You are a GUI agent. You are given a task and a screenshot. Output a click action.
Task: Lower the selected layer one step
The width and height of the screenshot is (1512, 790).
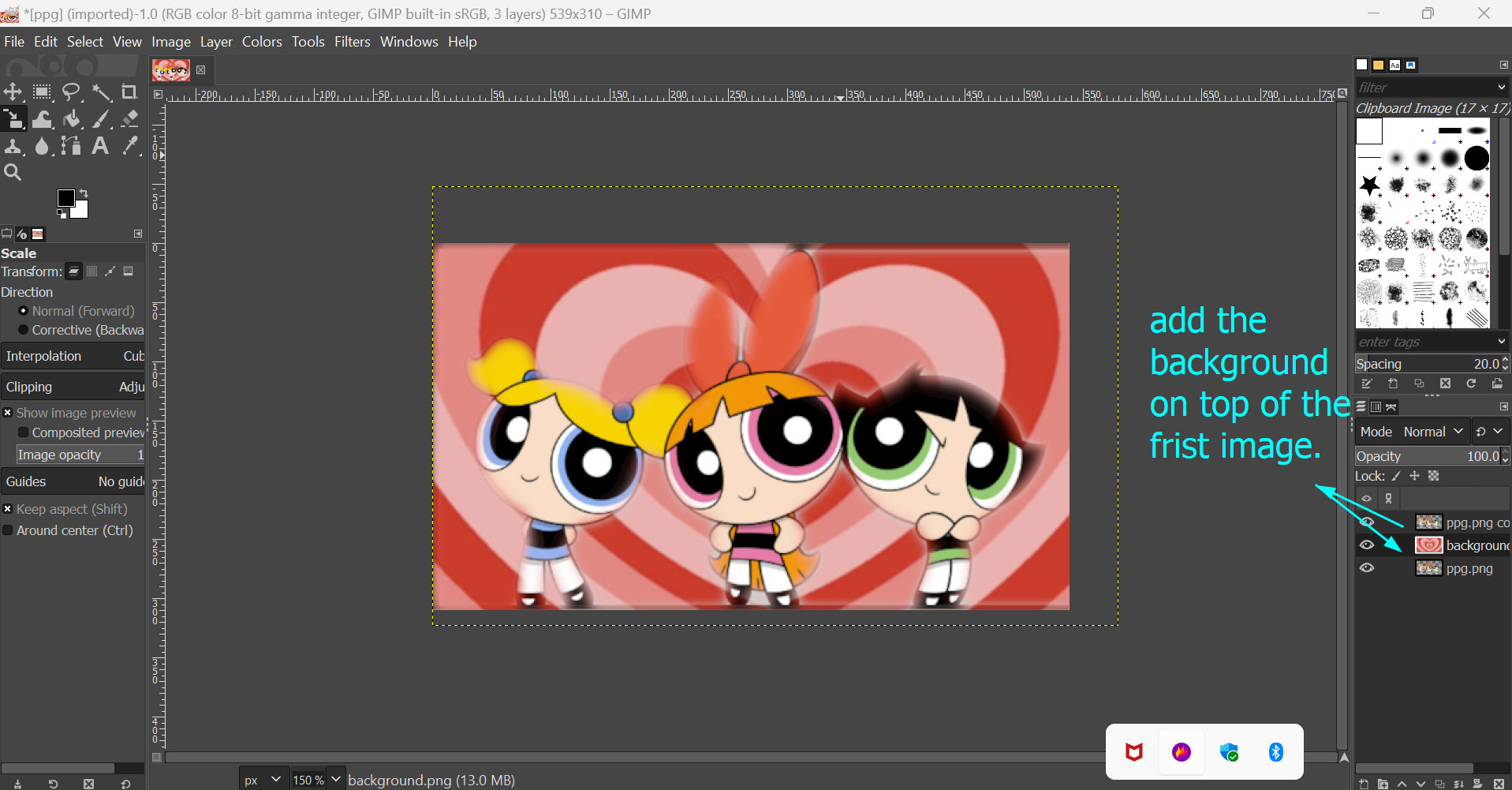1421,784
